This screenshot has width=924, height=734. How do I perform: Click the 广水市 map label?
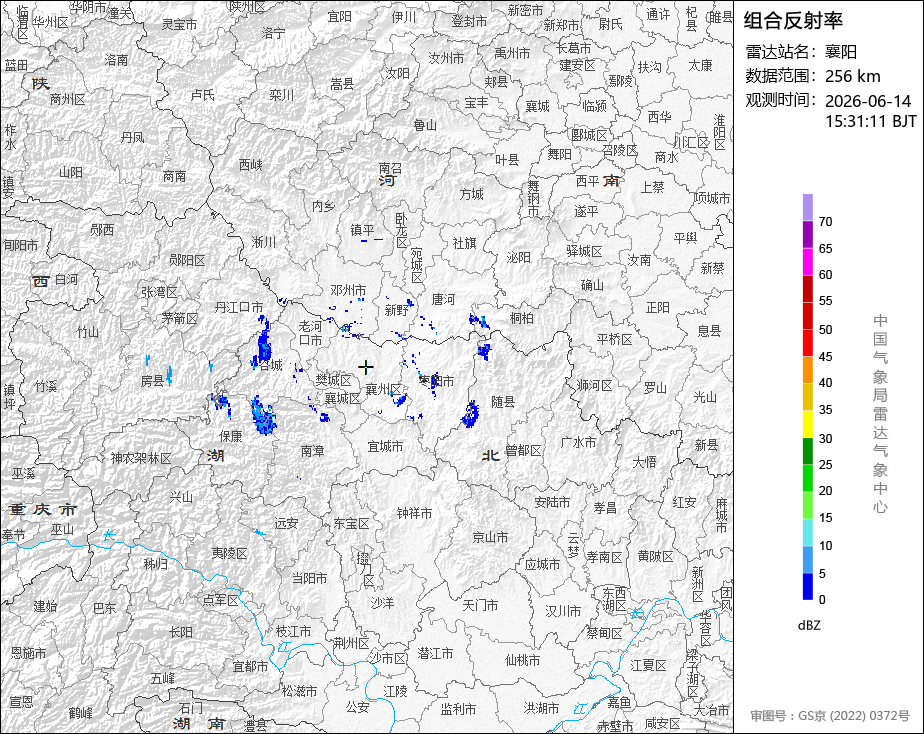[578, 442]
